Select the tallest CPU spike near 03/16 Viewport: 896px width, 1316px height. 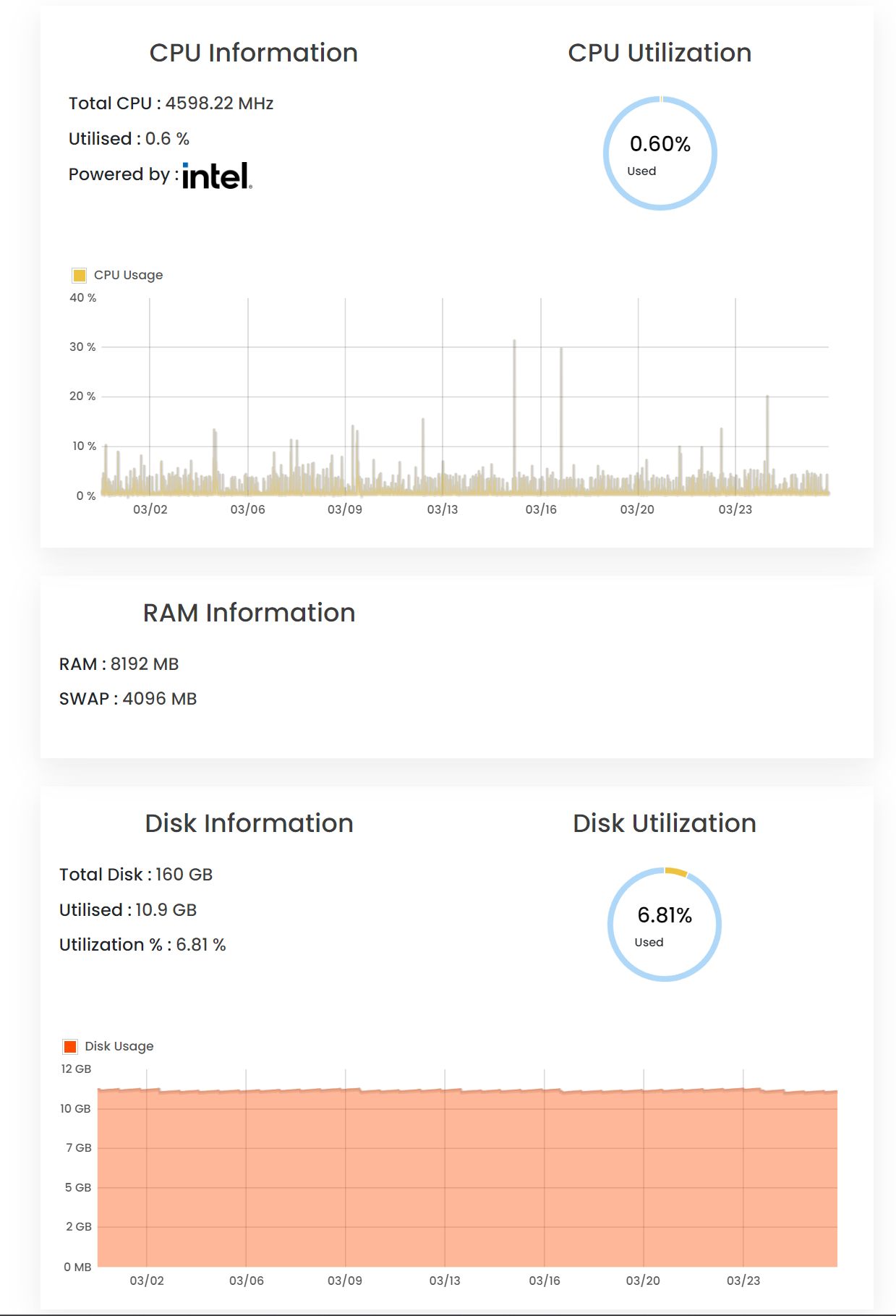point(515,416)
